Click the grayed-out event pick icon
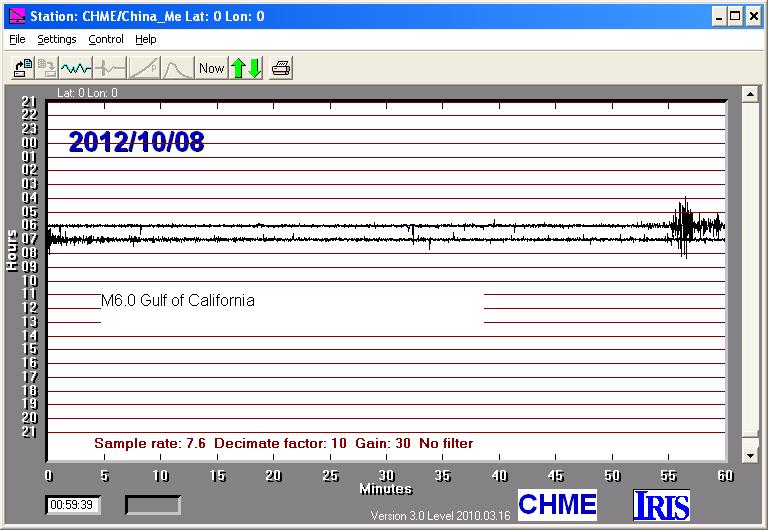This screenshot has height=530, width=768. pyautogui.click(x=109, y=68)
